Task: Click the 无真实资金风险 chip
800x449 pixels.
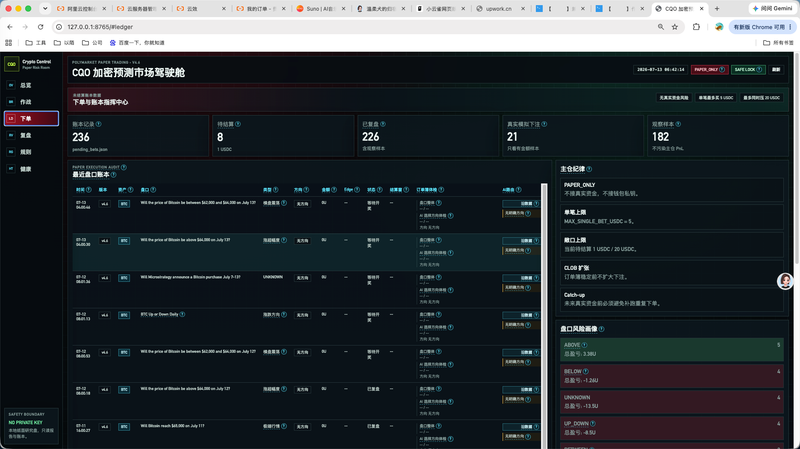Action: tap(673, 97)
